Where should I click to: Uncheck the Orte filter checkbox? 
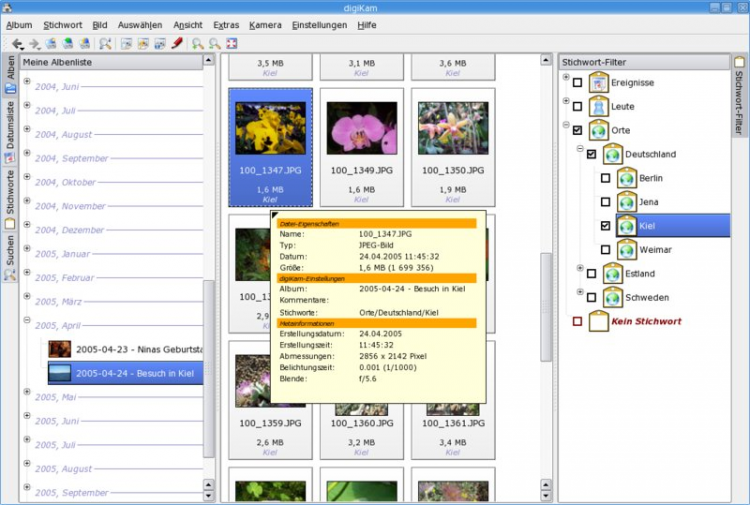(x=577, y=130)
